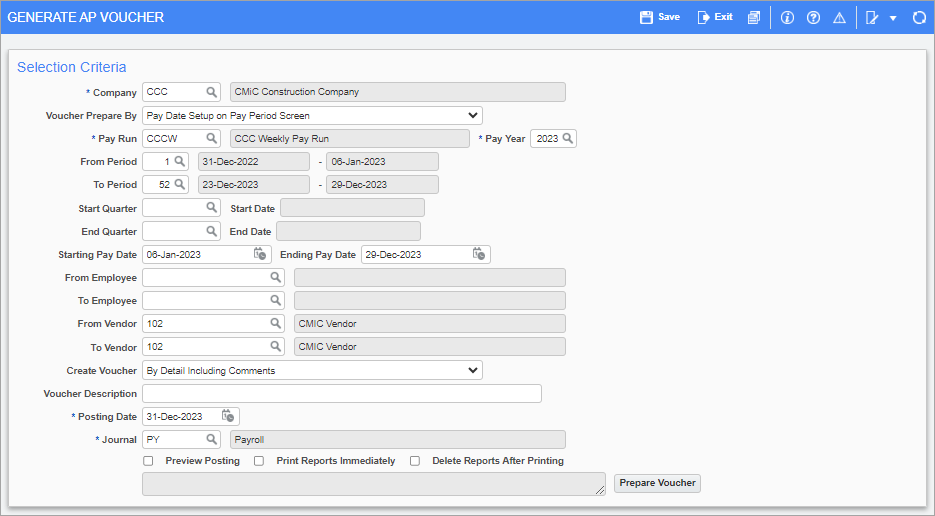Click the CMiC Construction Company name text
Image resolution: width=935 pixels, height=516 pixels.
coord(296,92)
